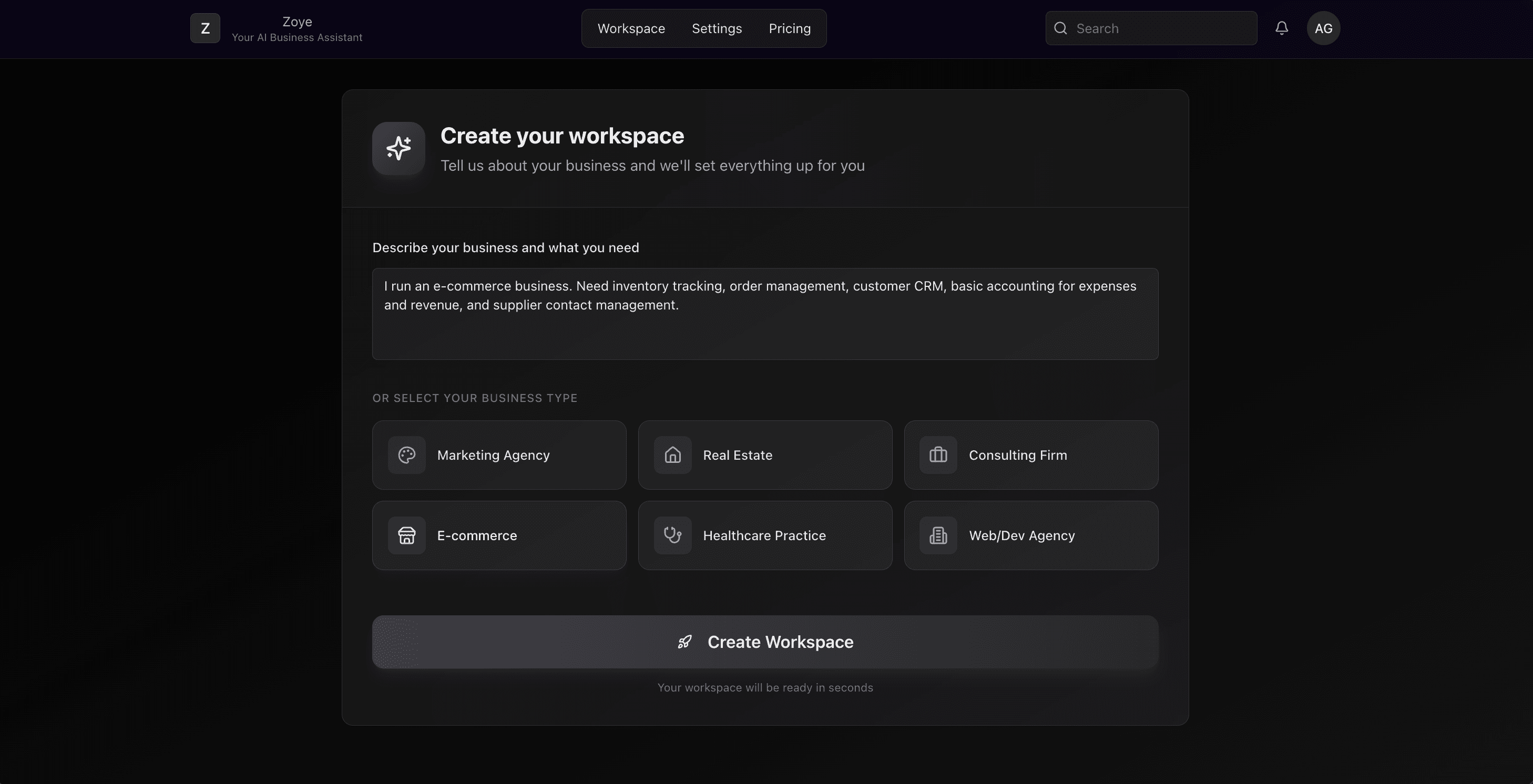This screenshot has width=1533, height=784.
Task: Open the AG user avatar menu
Action: [x=1323, y=28]
